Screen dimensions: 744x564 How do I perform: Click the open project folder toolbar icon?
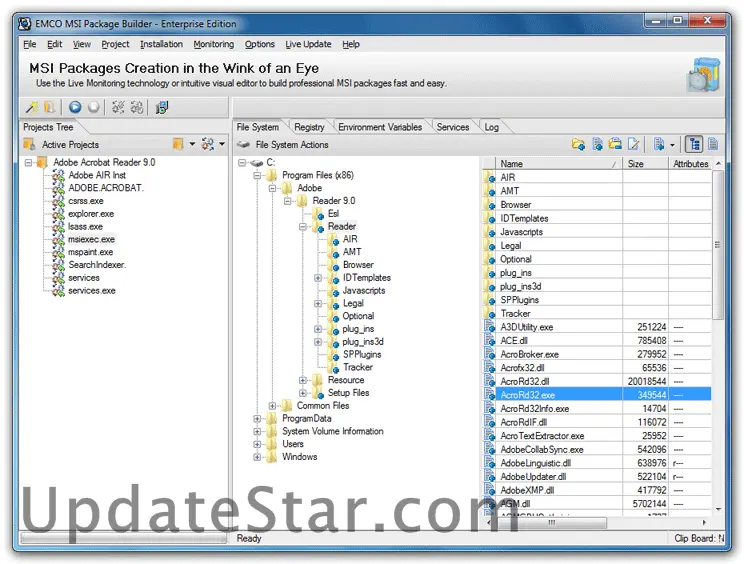point(49,108)
